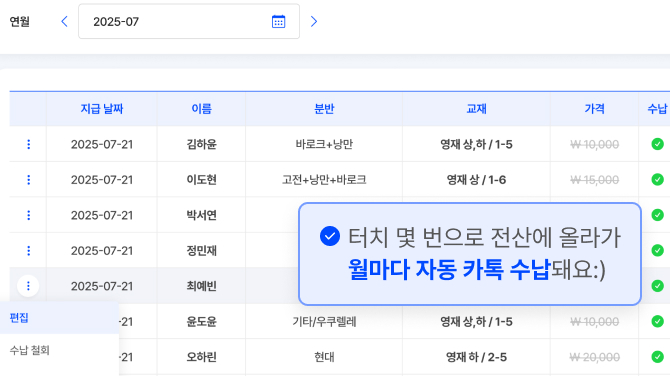Select 수납 철회 in the context menu

(59, 350)
